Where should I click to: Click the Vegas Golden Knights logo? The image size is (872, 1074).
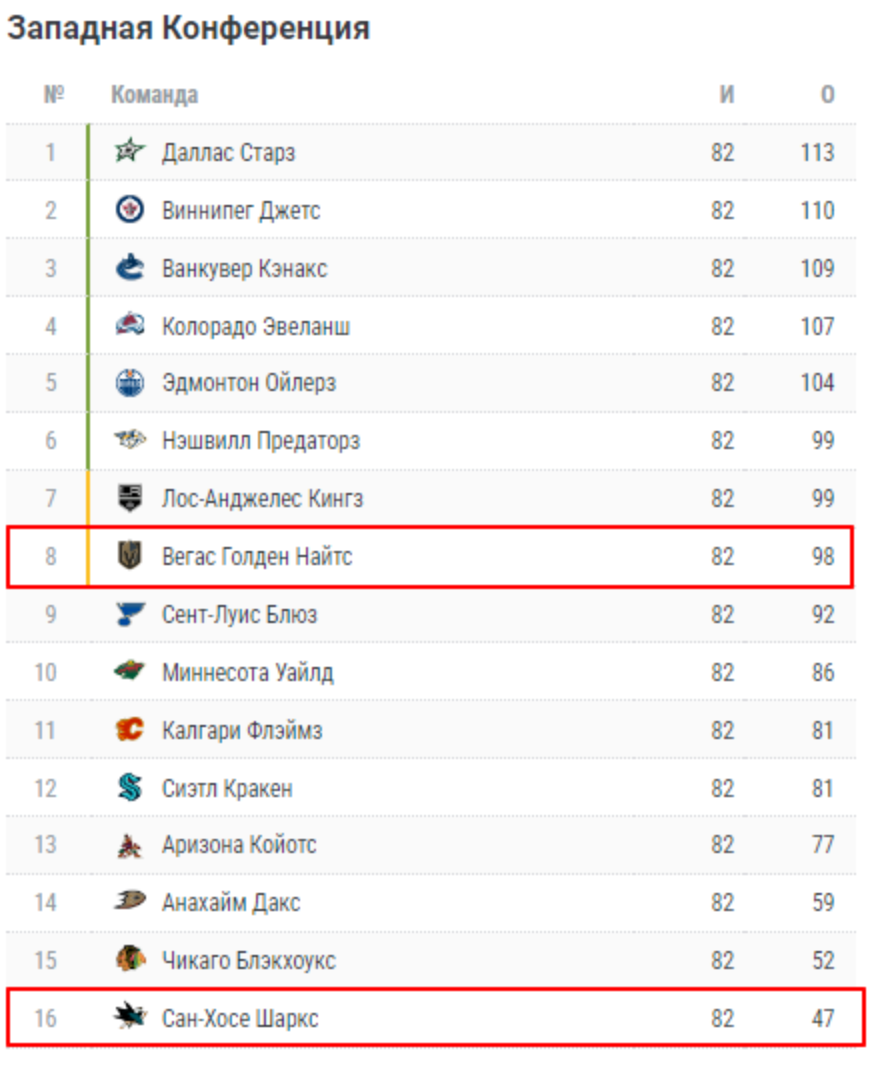click(130, 556)
